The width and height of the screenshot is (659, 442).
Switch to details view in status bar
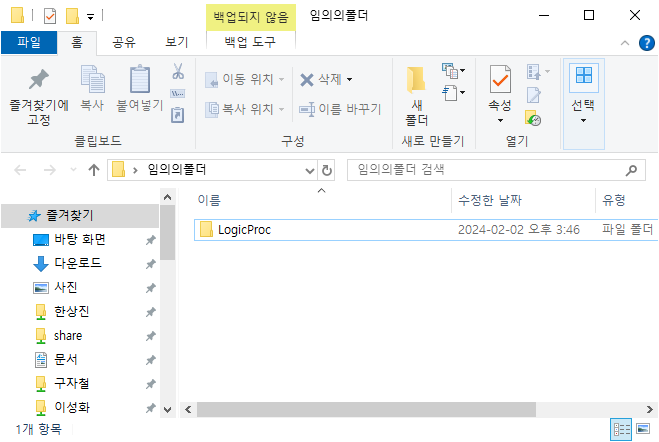point(621,429)
